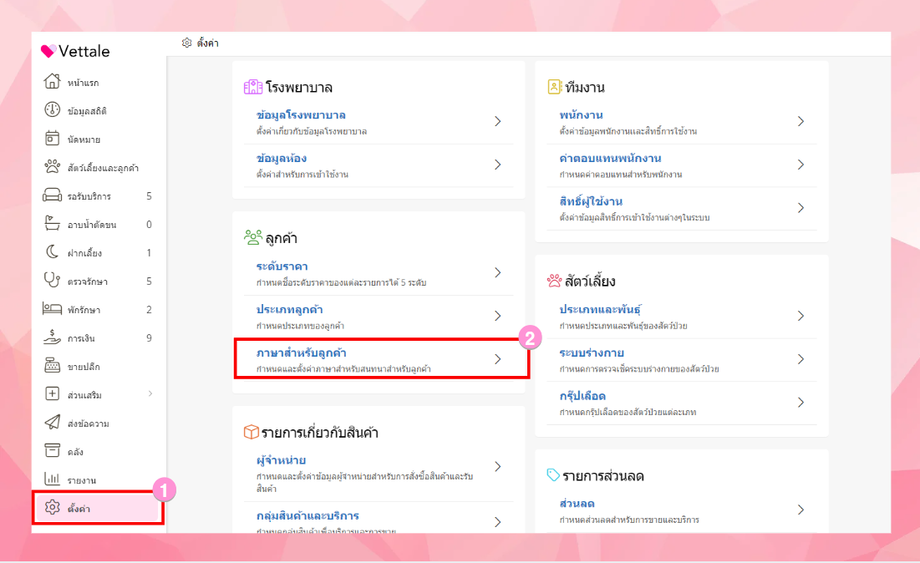Viewport: 920px width, 563px height.
Task: Open the การเงิน hand-with-dollar icon
Action: (52, 337)
